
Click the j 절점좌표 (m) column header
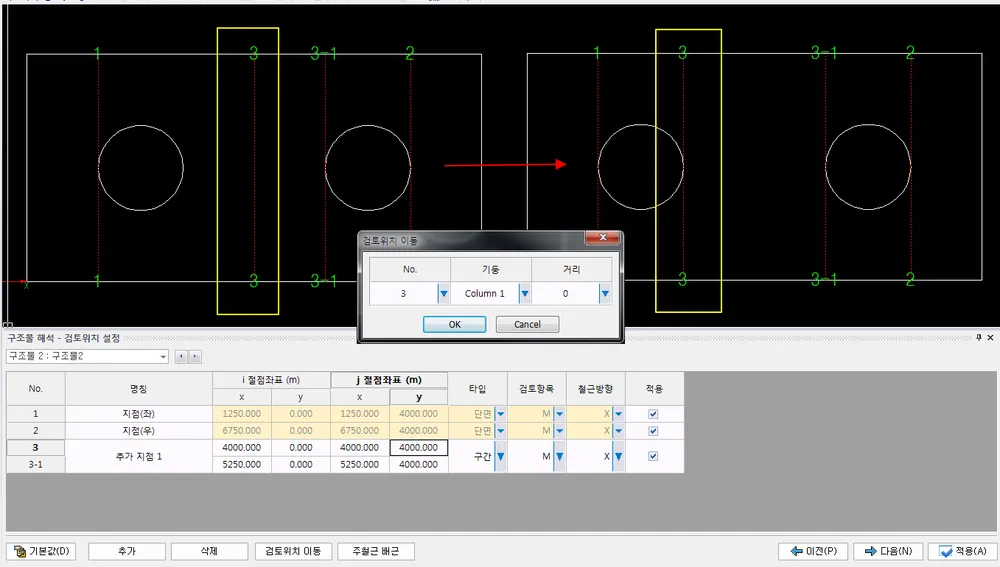389,380
